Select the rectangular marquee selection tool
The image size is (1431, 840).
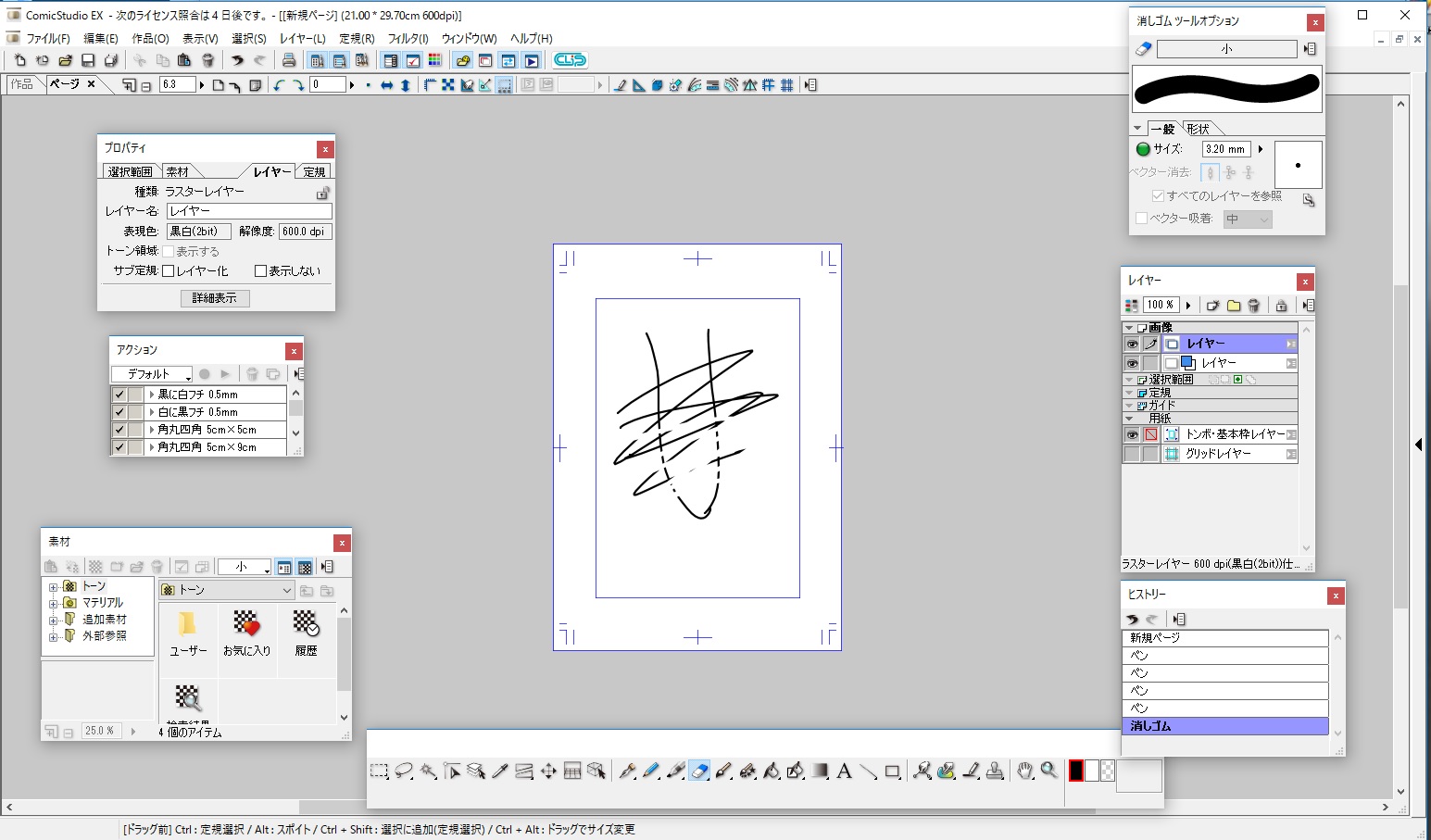pyautogui.click(x=379, y=771)
